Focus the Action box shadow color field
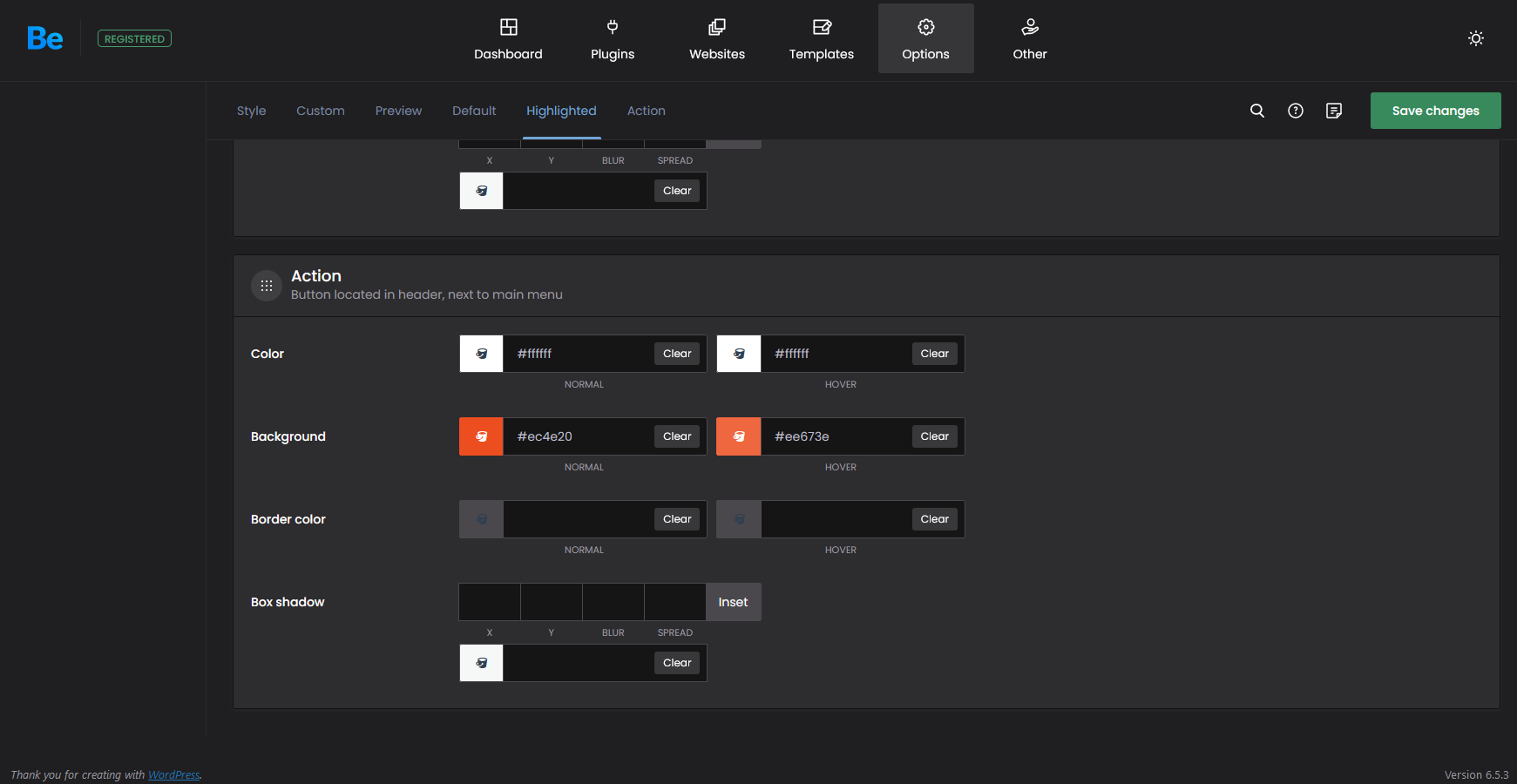 (x=579, y=663)
